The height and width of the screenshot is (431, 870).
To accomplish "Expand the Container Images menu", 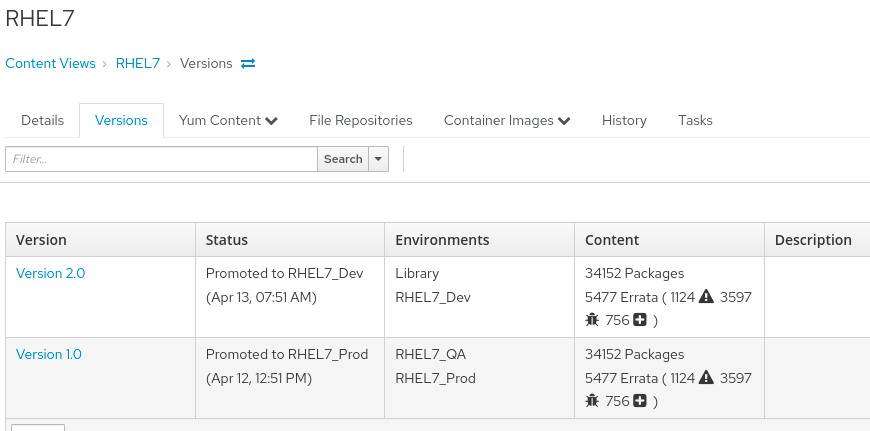I will coord(507,120).
